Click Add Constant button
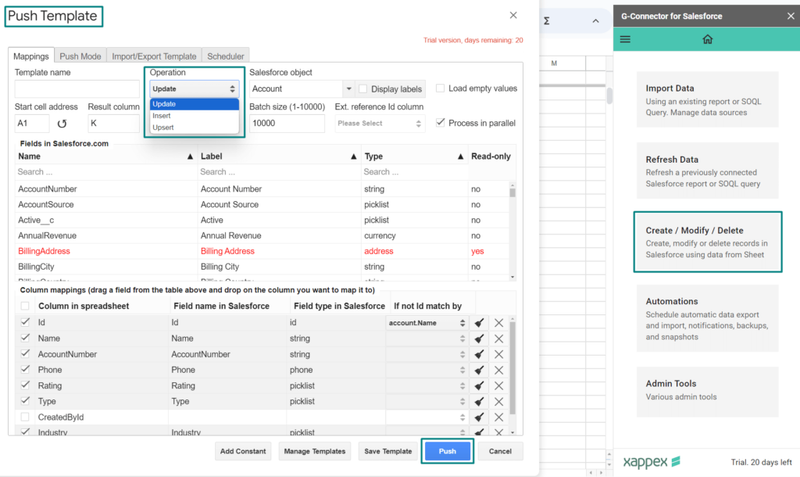Image resolution: width=800 pixels, height=477 pixels. point(243,451)
